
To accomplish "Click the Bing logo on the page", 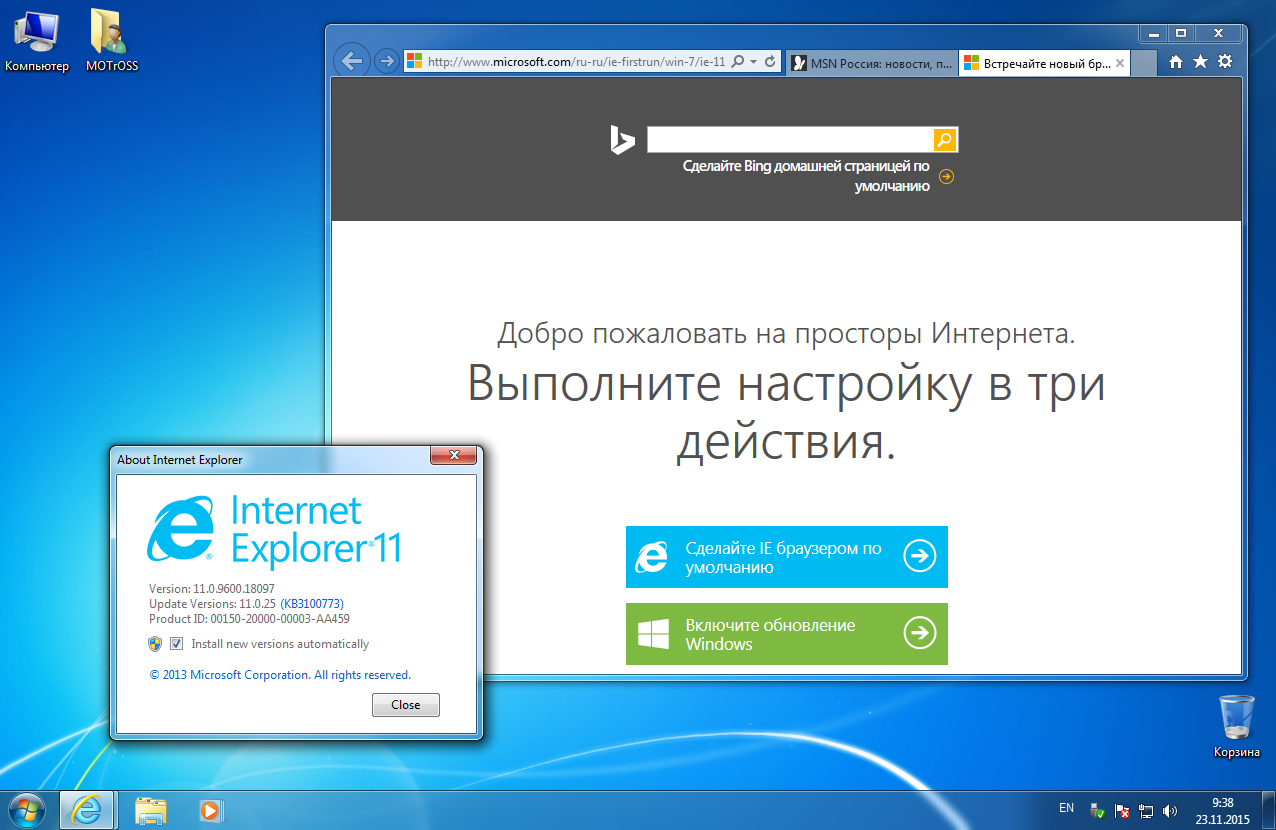I will [x=622, y=140].
